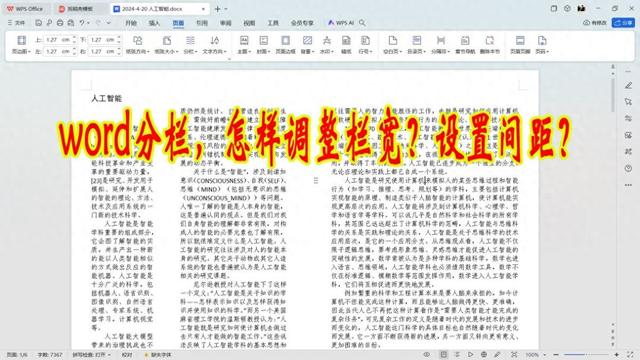Open the 纸张方向 paper orientation dropdown
The height and width of the screenshot is (360, 640).
coord(138,45)
